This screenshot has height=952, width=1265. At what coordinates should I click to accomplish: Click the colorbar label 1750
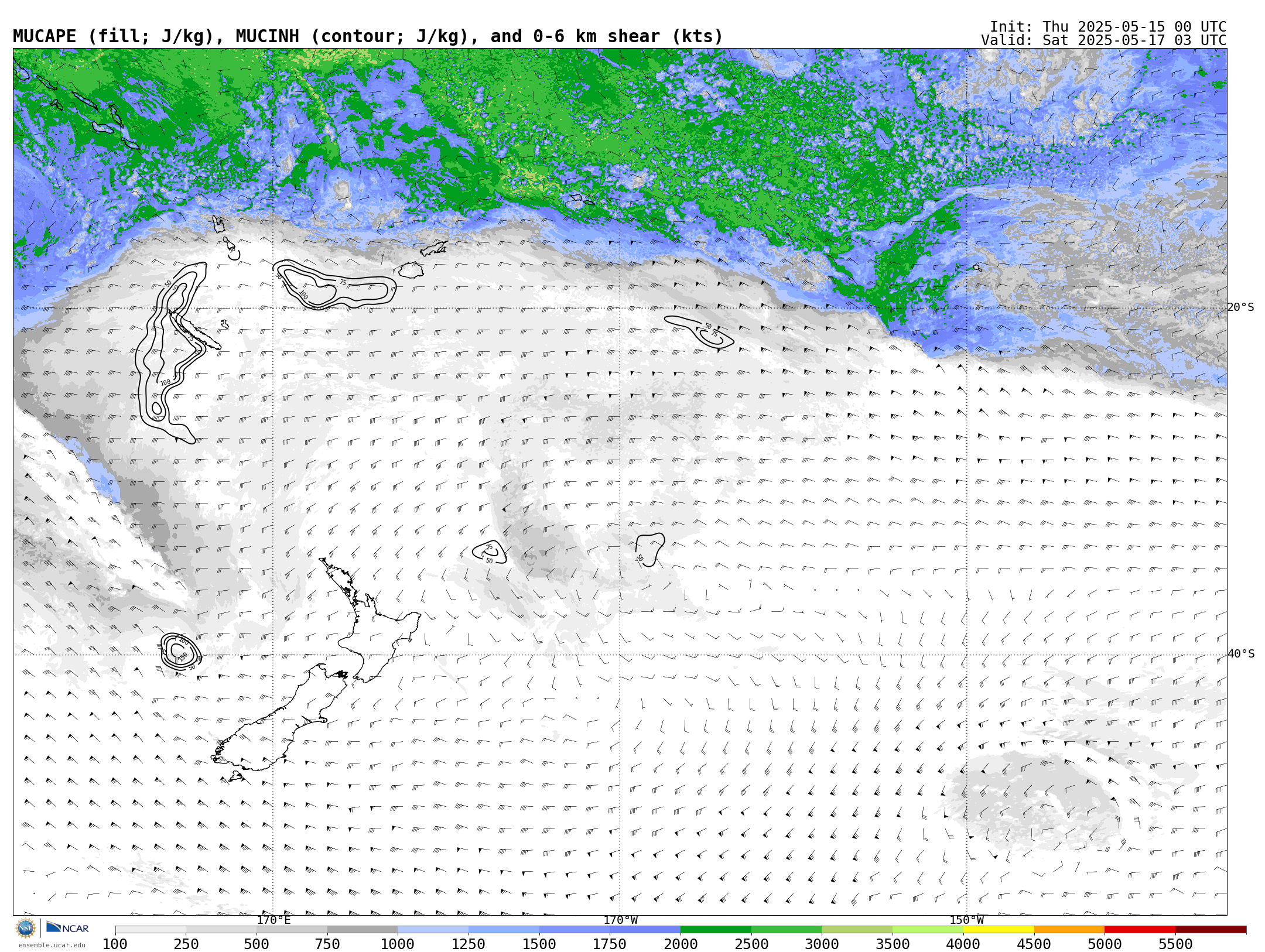click(610, 944)
